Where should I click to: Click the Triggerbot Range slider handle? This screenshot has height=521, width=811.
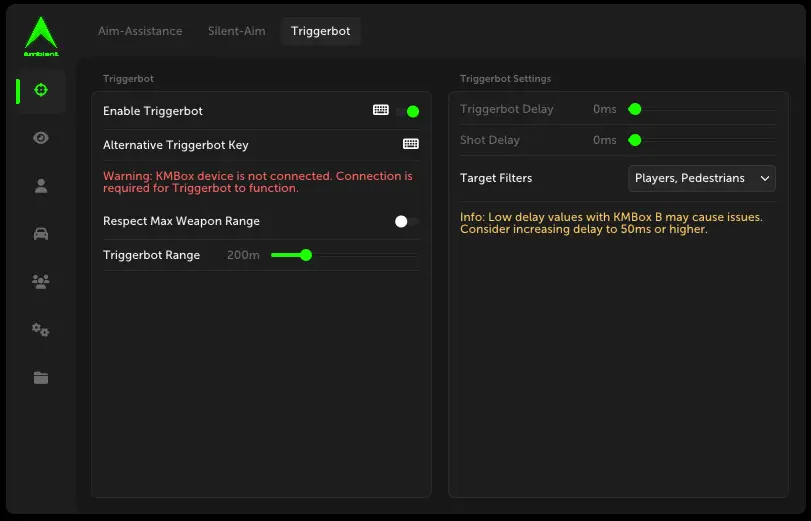[x=306, y=255]
